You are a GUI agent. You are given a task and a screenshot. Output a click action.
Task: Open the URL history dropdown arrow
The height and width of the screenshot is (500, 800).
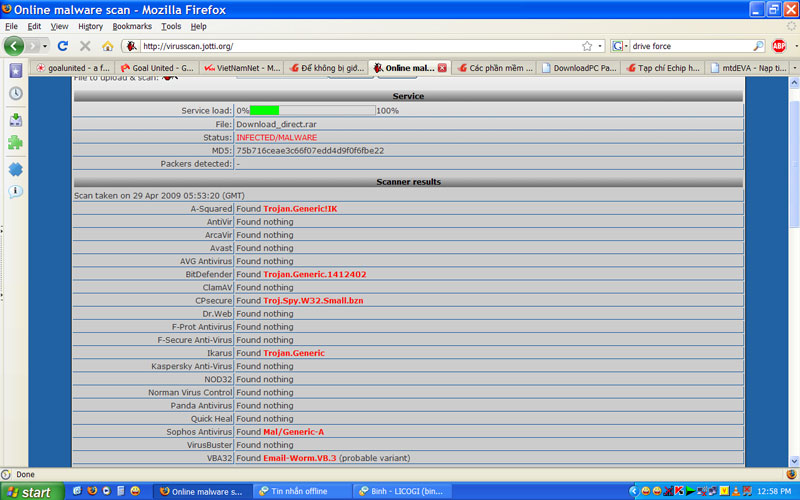pos(600,46)
